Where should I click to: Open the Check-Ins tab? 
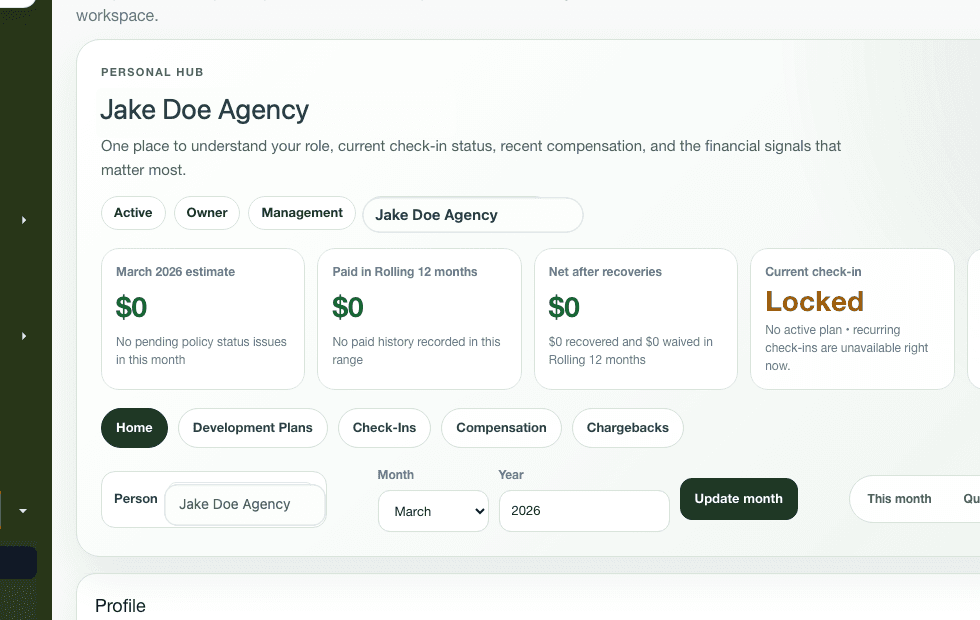point(384,427)
